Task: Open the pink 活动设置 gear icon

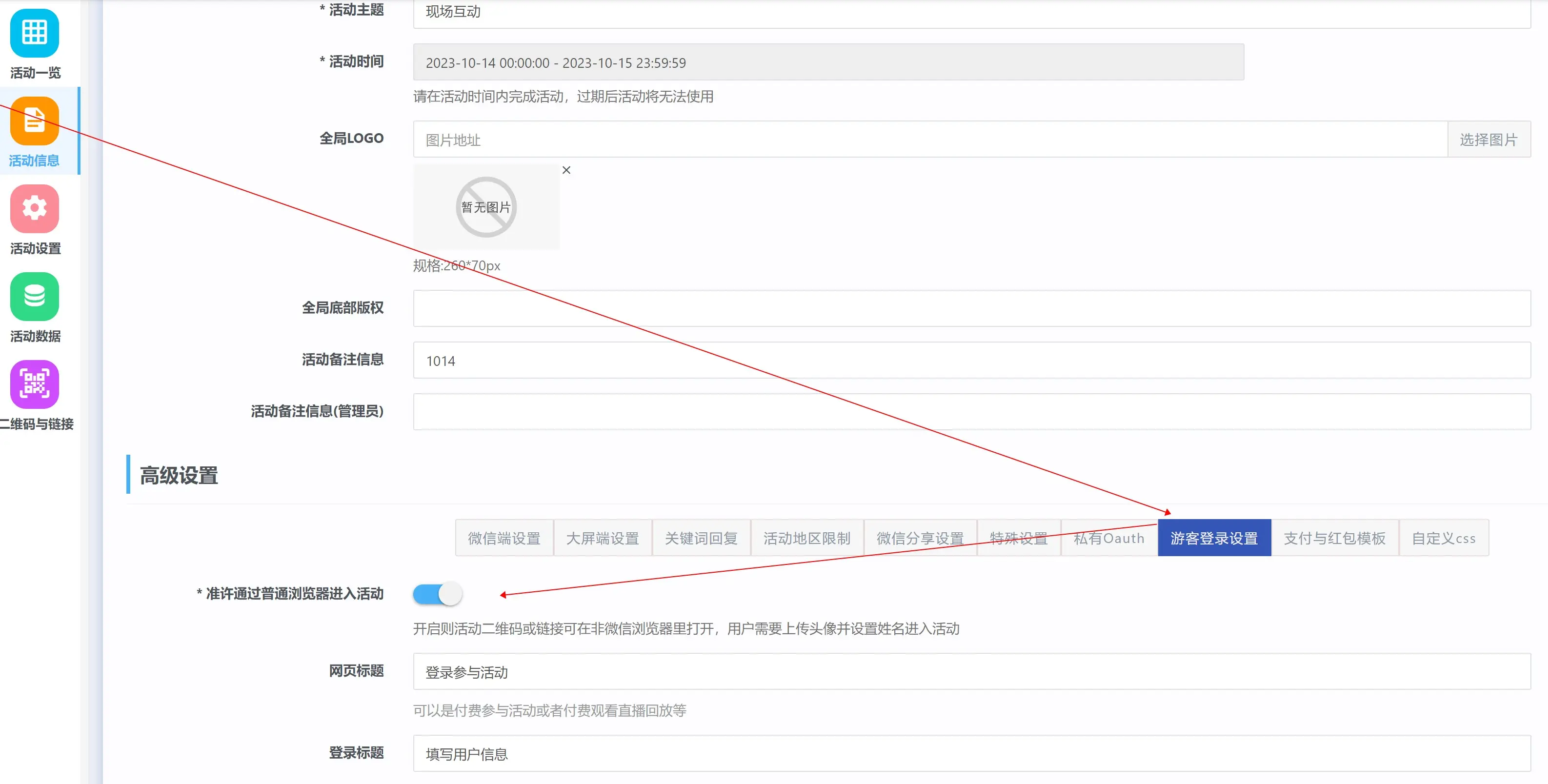Action: coord(34,208)
